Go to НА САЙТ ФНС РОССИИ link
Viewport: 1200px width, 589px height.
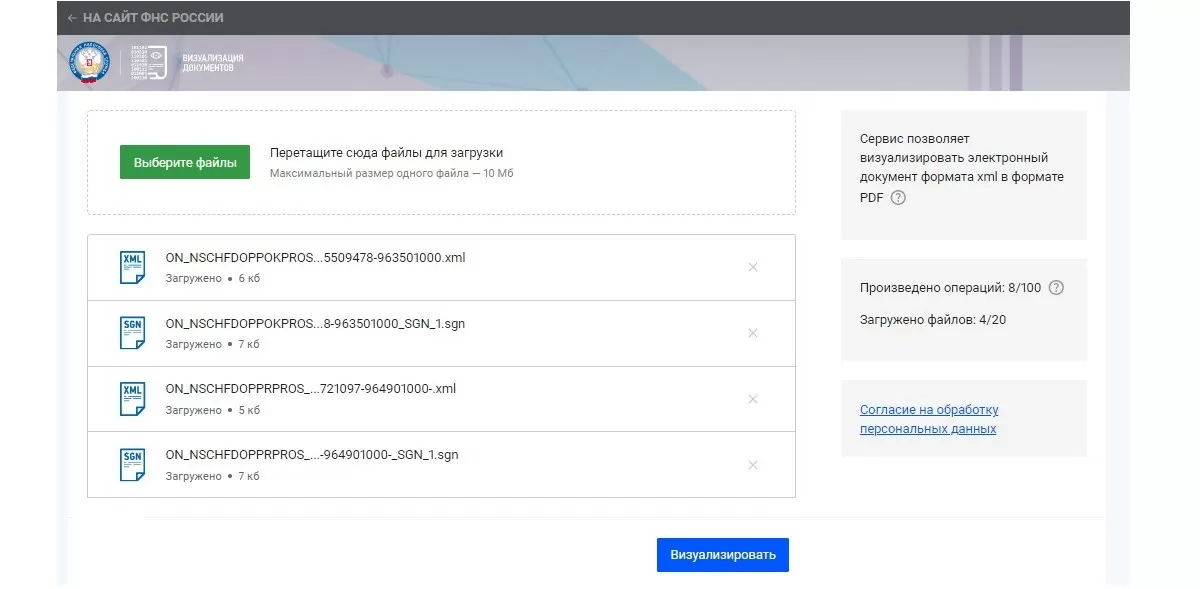(153, 18)
